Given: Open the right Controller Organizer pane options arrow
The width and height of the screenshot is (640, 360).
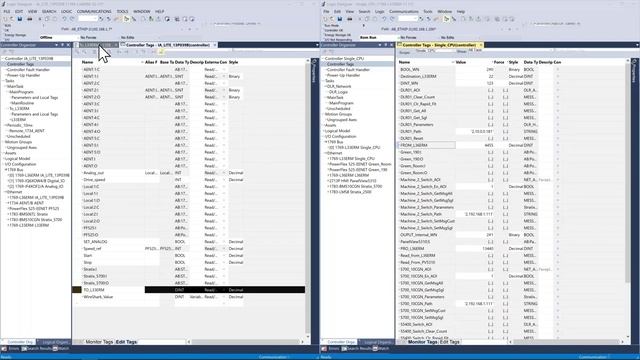Looking at the screenshot, I should [380, 45].
